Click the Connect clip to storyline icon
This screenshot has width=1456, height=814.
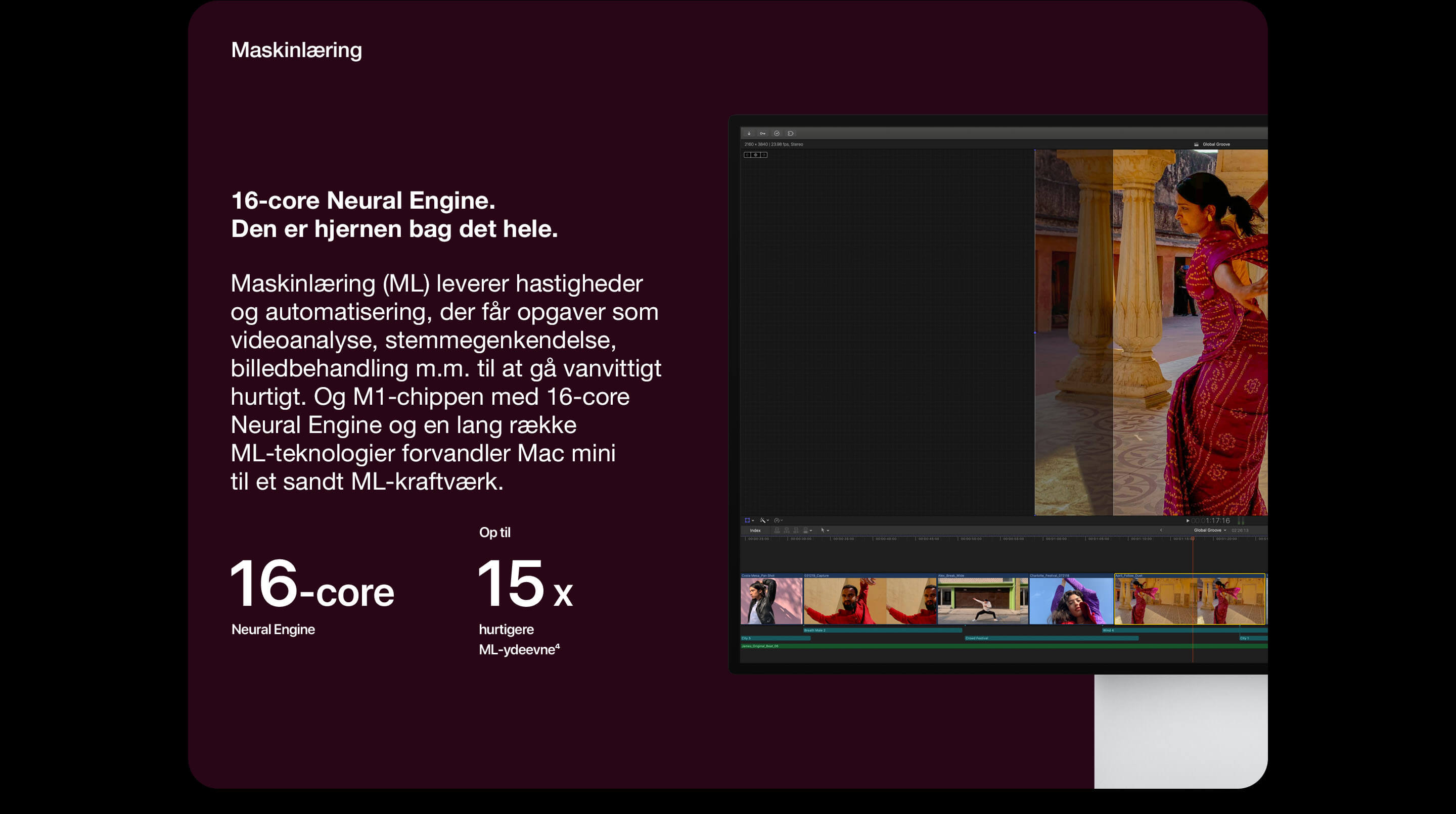777,531
